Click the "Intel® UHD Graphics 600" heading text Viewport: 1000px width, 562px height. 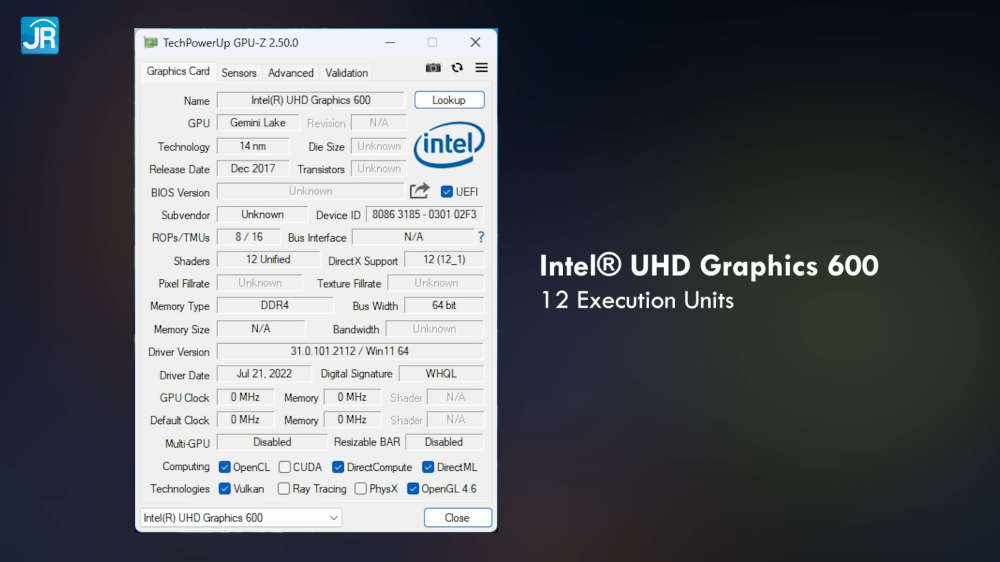click(709, 265)
